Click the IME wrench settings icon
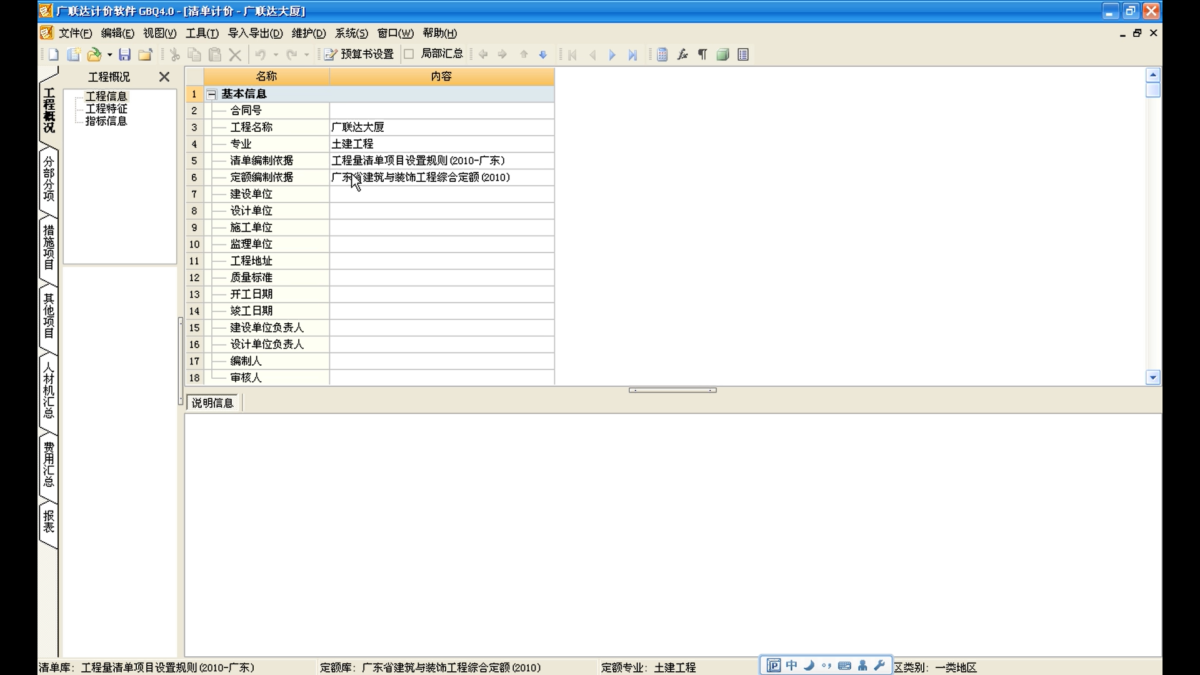 click(880, 666)
